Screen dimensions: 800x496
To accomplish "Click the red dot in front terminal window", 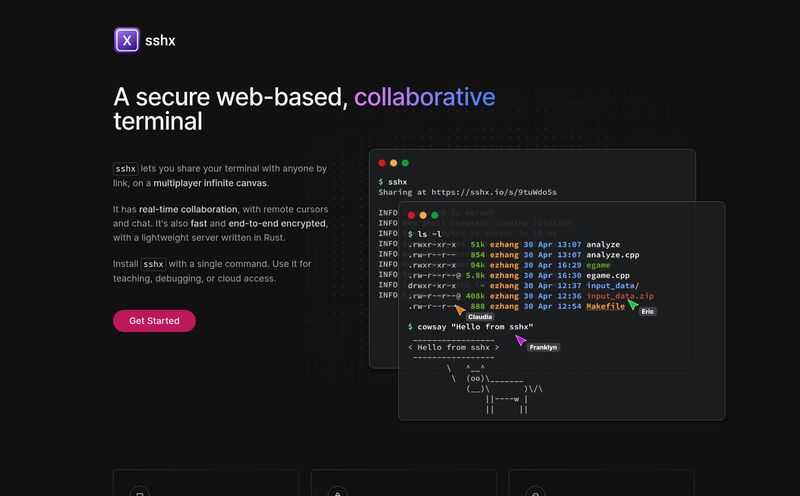I will [x=411, y=215].
